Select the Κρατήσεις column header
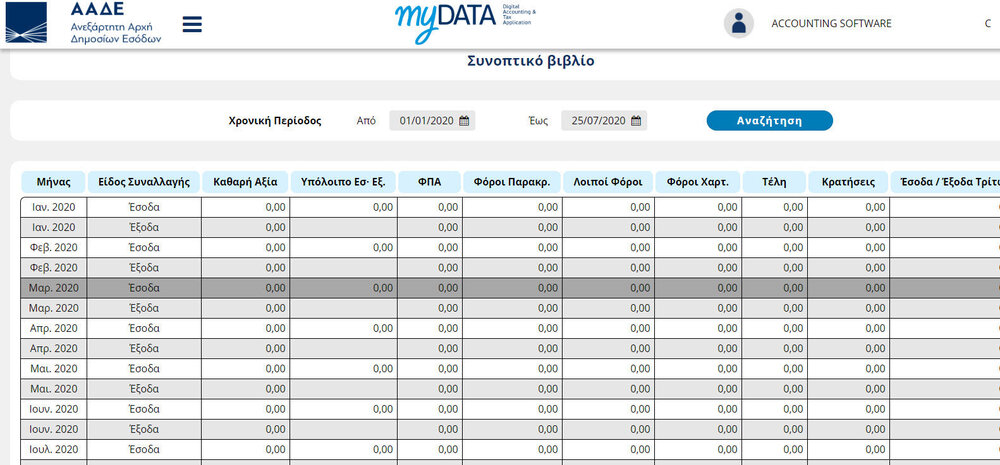This screenshot has width=1000, height=465. pos(848,182)
